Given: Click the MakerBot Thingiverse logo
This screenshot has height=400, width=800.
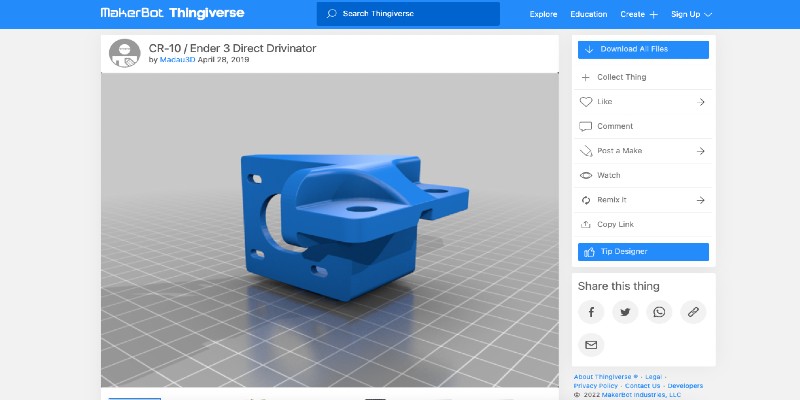Looking at the screenshot, I should (x=172, y=13).
